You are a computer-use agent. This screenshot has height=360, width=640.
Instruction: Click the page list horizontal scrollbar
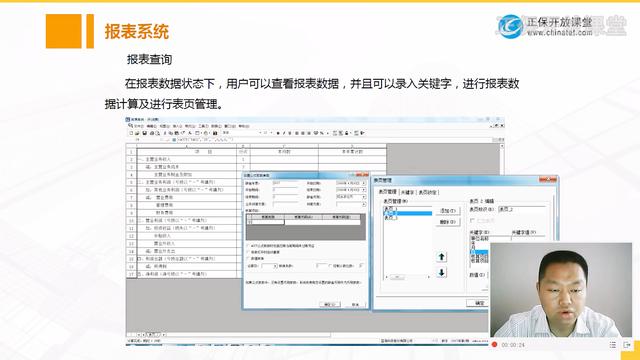407,277
